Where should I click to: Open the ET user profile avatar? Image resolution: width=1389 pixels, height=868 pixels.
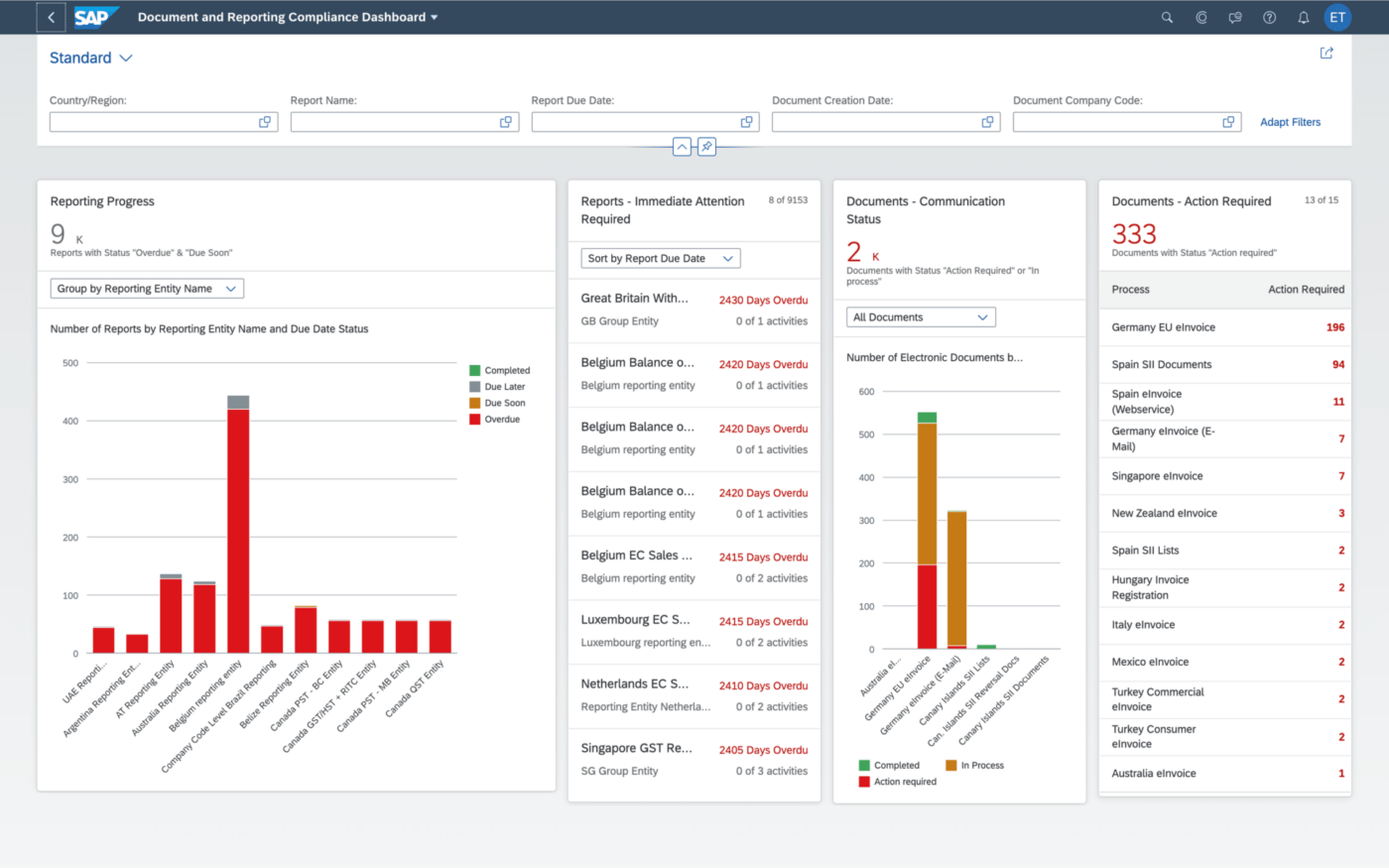tap(1337, 17)
